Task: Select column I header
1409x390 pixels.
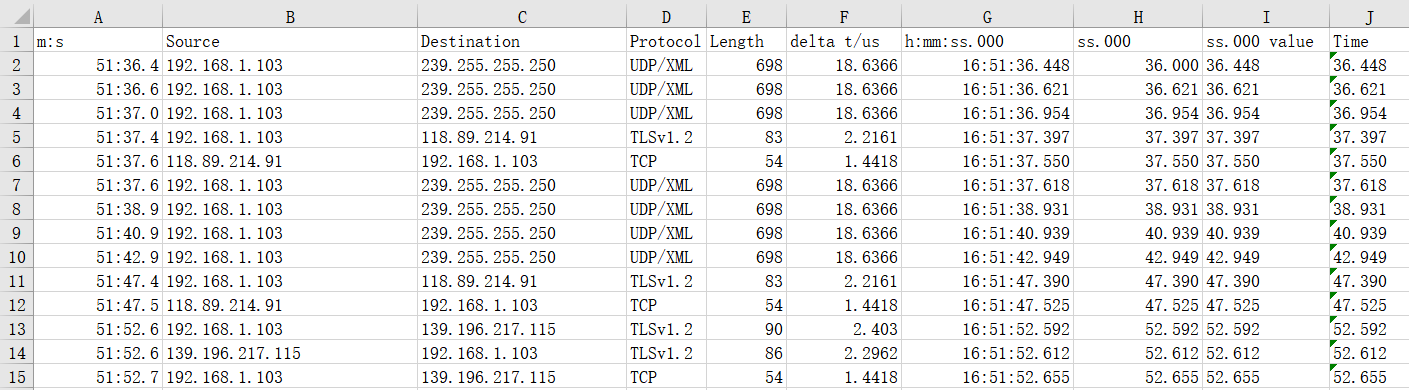Action: tap(1266, 16)
